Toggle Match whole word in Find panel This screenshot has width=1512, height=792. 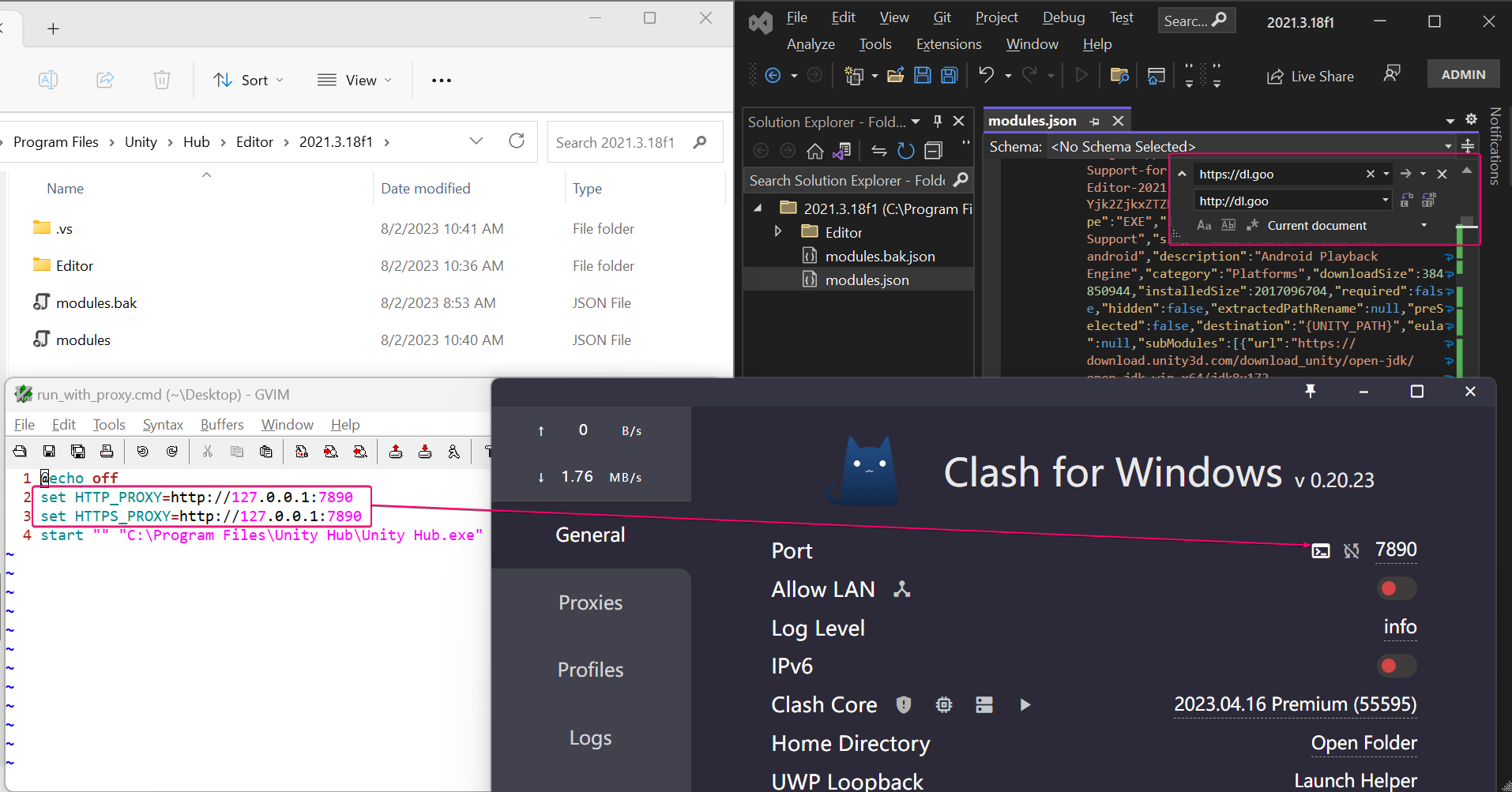click(x=1228, y=226)
